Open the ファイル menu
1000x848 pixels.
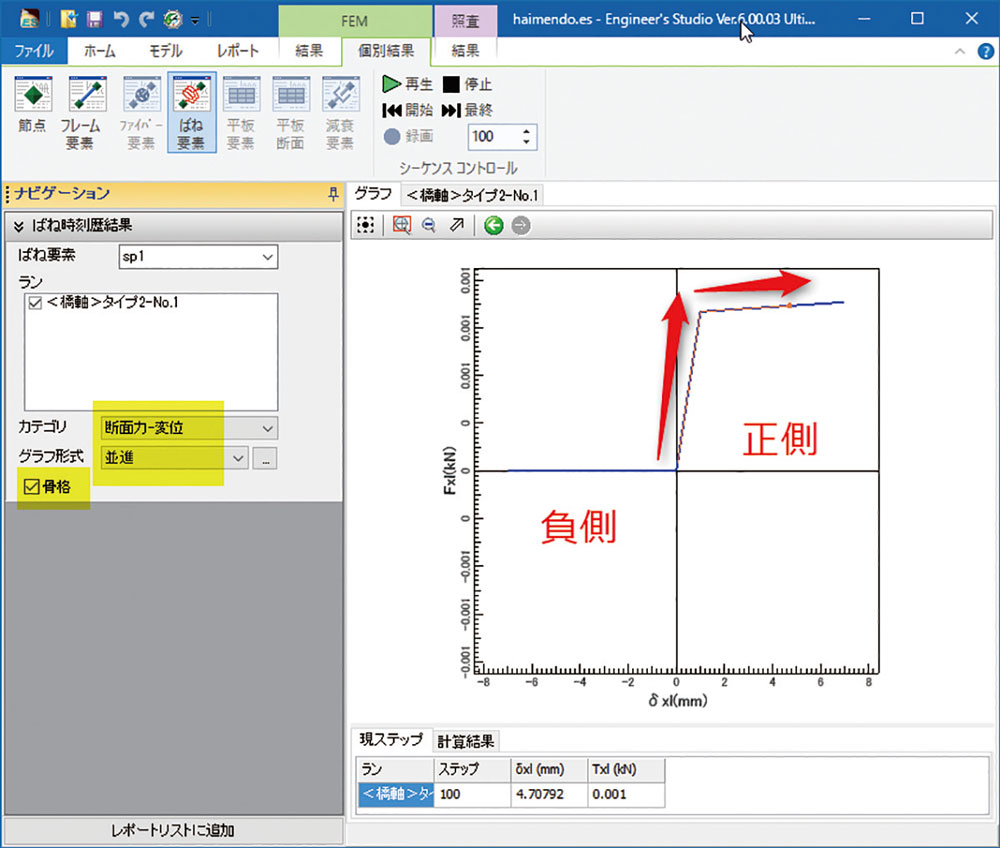pos(34,51)
